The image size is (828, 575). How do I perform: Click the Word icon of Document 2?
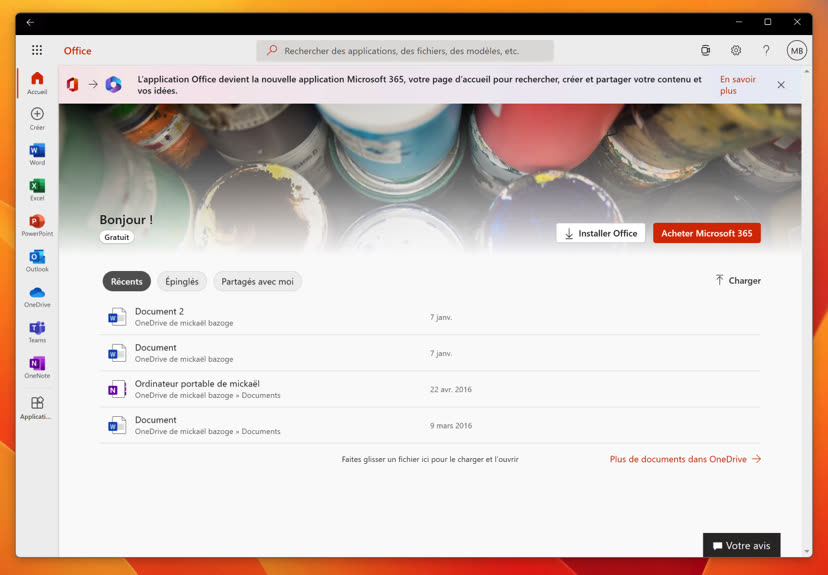coord(117,317)
